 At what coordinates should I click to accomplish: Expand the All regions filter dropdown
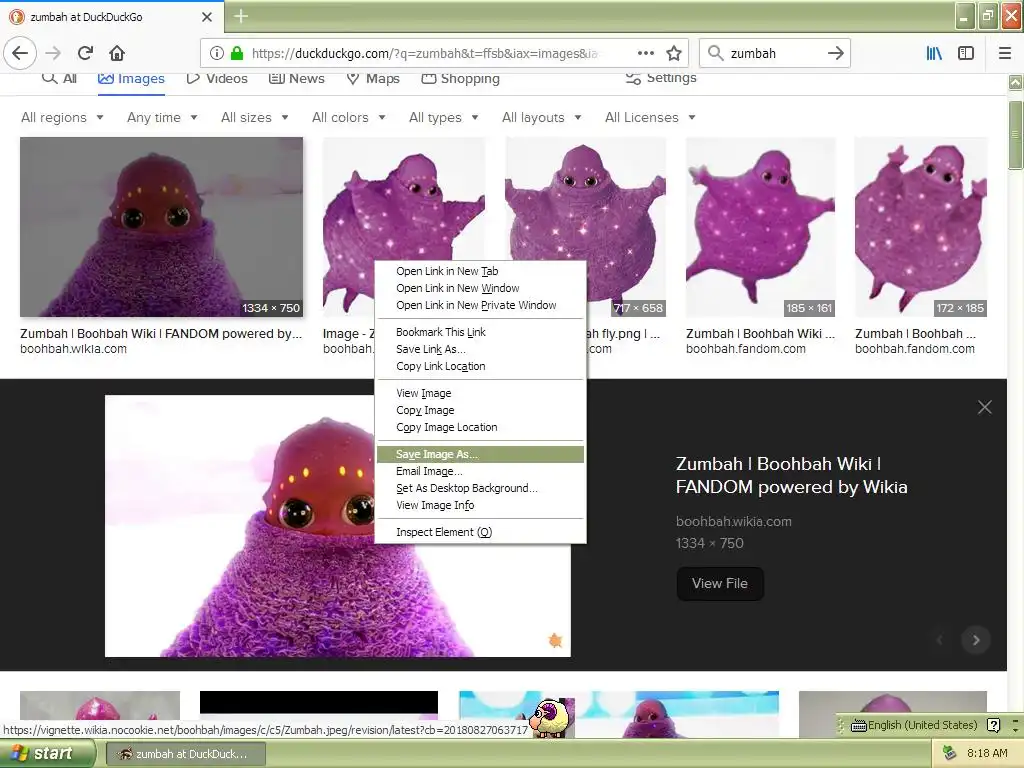point(62,118)
